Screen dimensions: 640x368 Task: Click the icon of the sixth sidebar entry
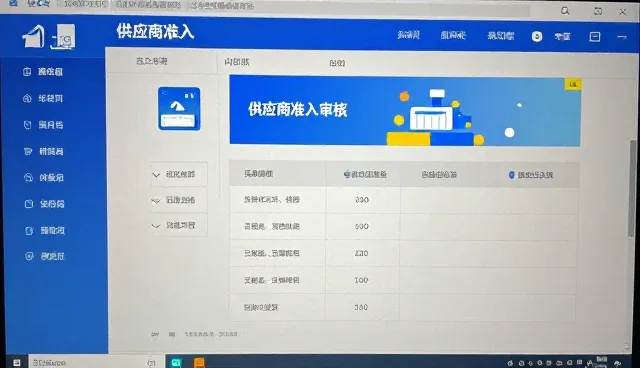(29, 204)
